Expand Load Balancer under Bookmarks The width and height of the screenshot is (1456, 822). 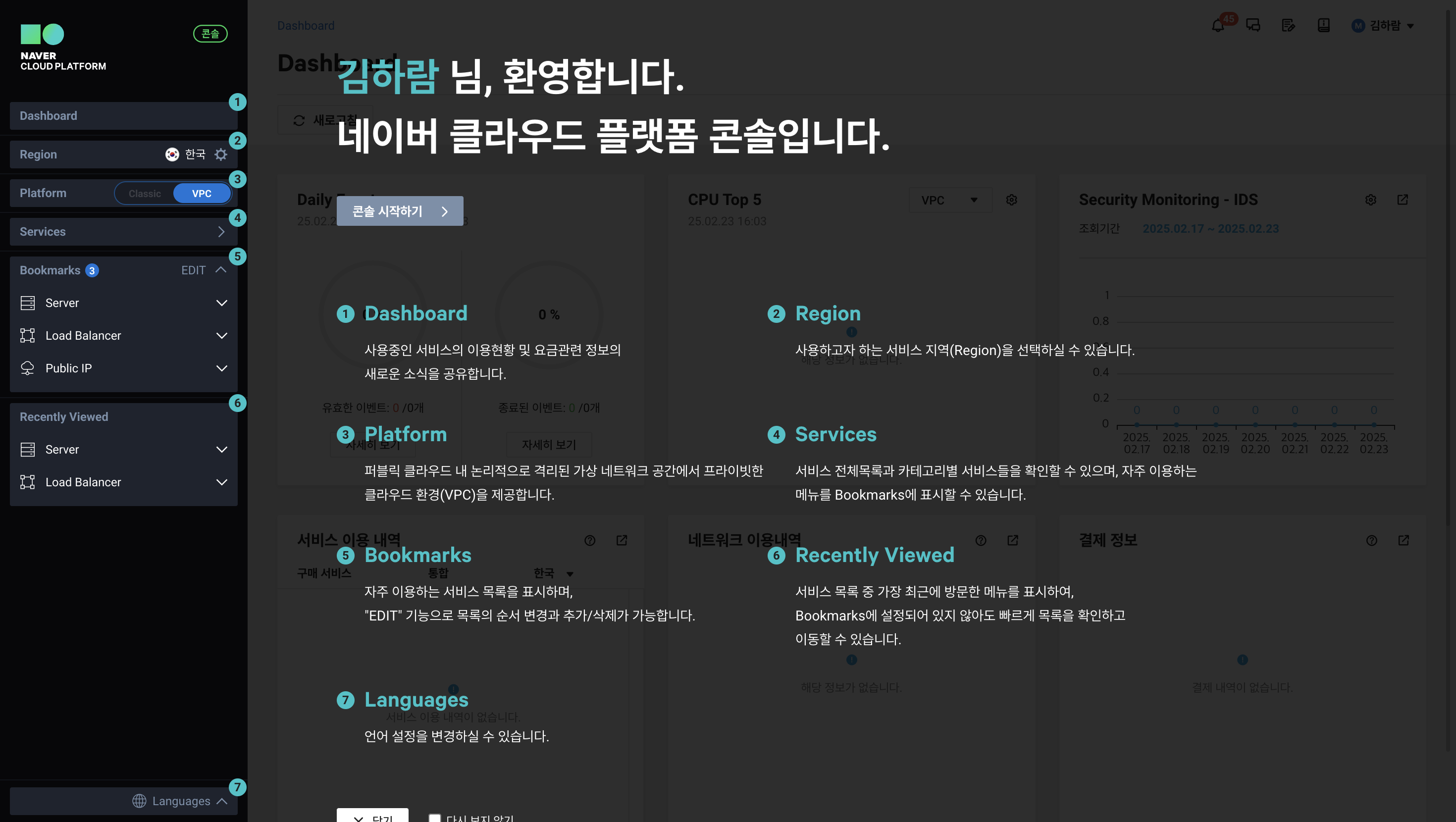coord(221,336)
